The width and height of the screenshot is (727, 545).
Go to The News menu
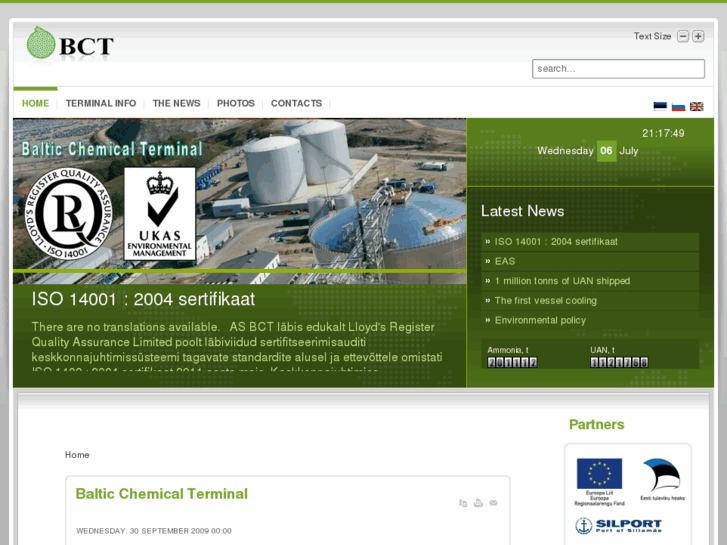(x=177, y=103)
